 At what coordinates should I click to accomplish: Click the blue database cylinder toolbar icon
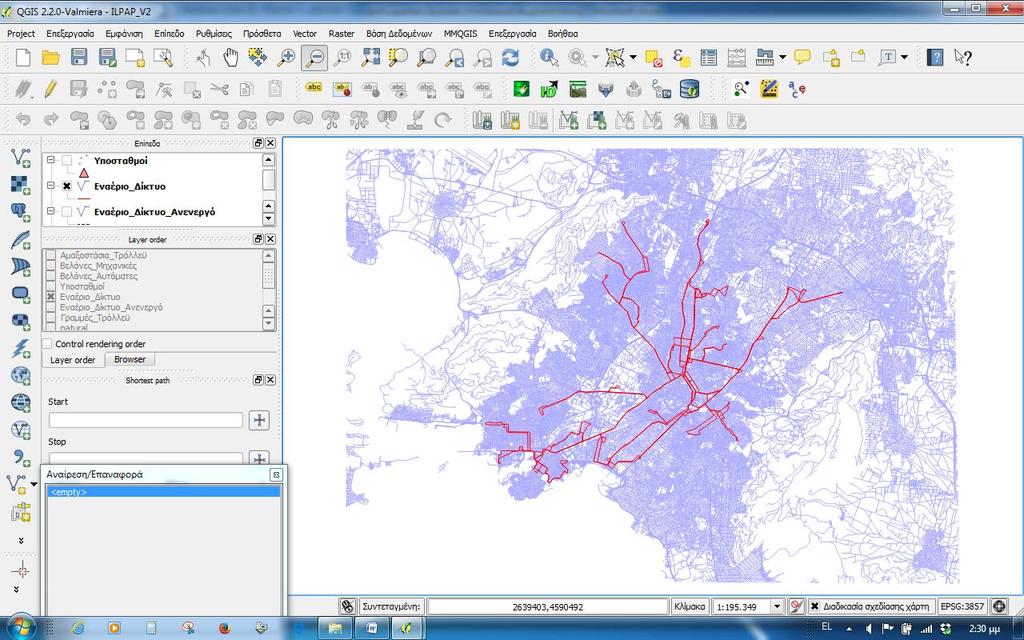690,89
